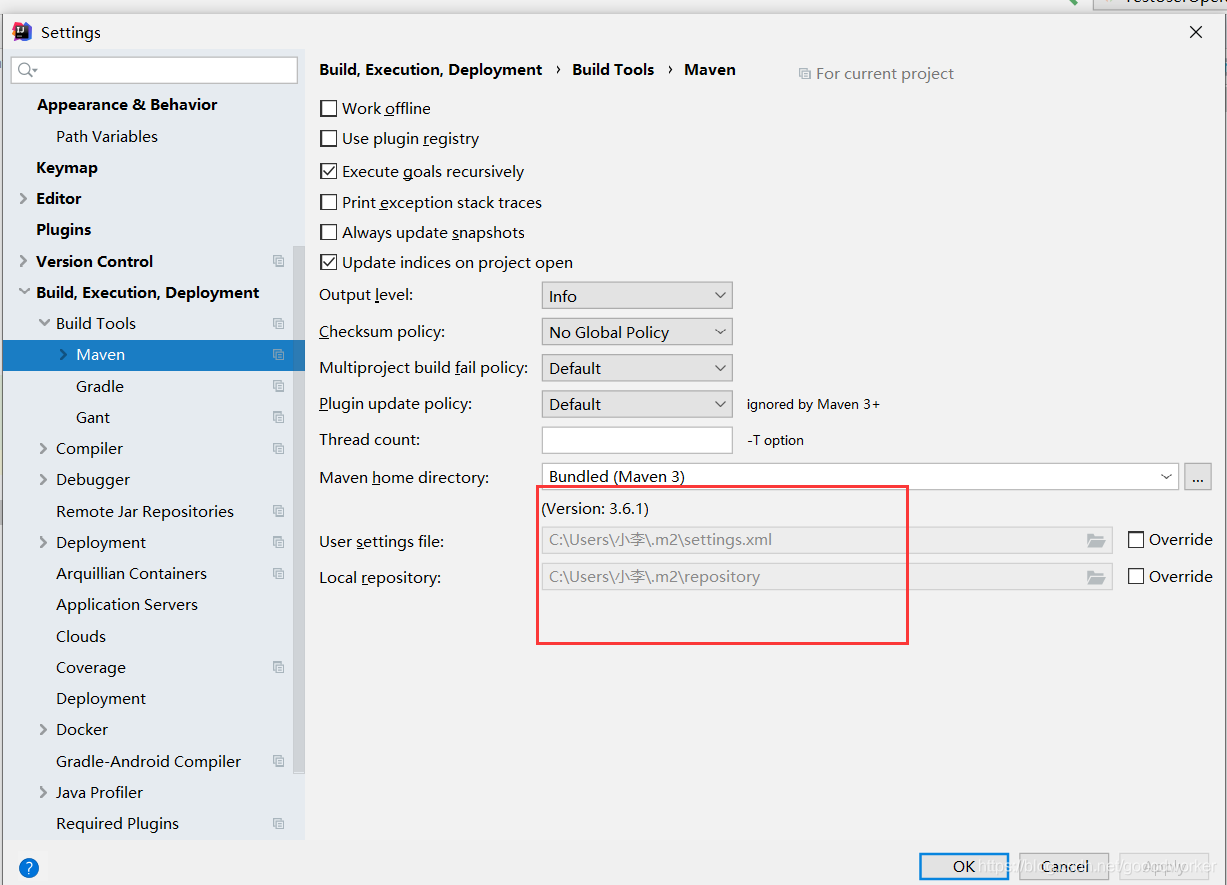This screenshot has height=885, width=1227.
Task: Click the project-level icon beside Required Plugins
Action: (x=279, y=823)
